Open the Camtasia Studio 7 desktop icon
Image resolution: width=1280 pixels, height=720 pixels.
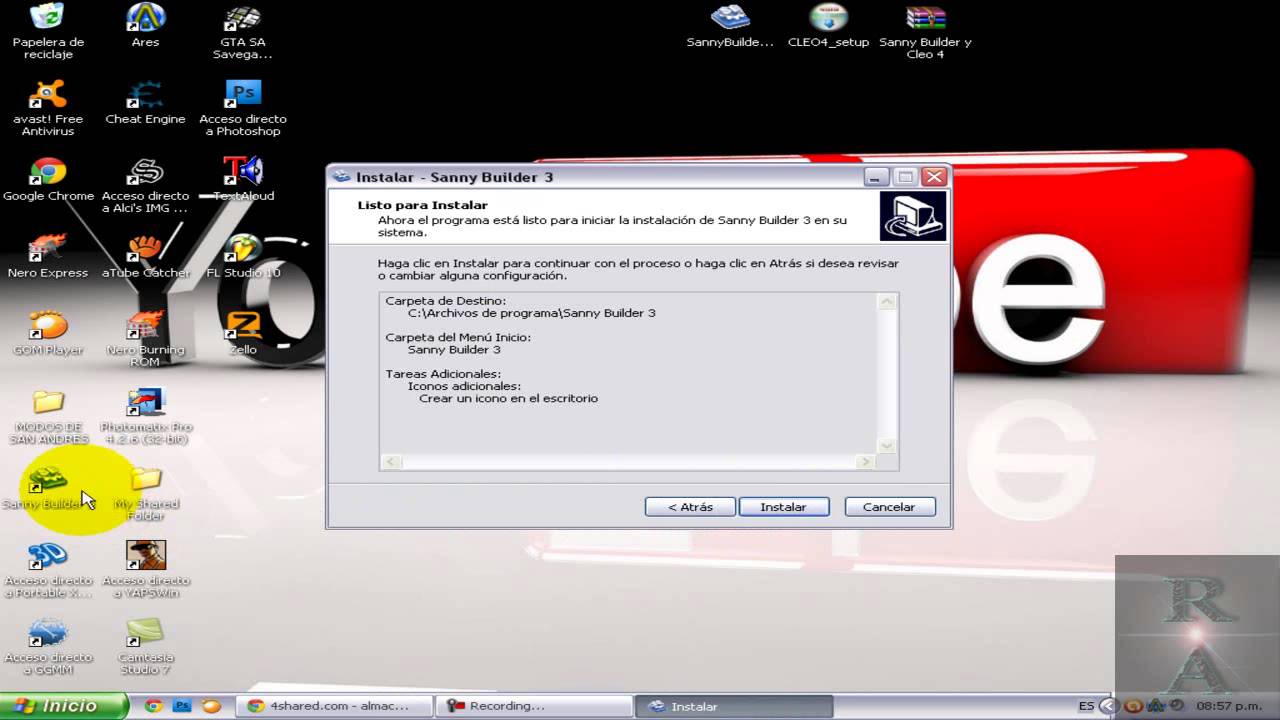(x=146, y=647)
